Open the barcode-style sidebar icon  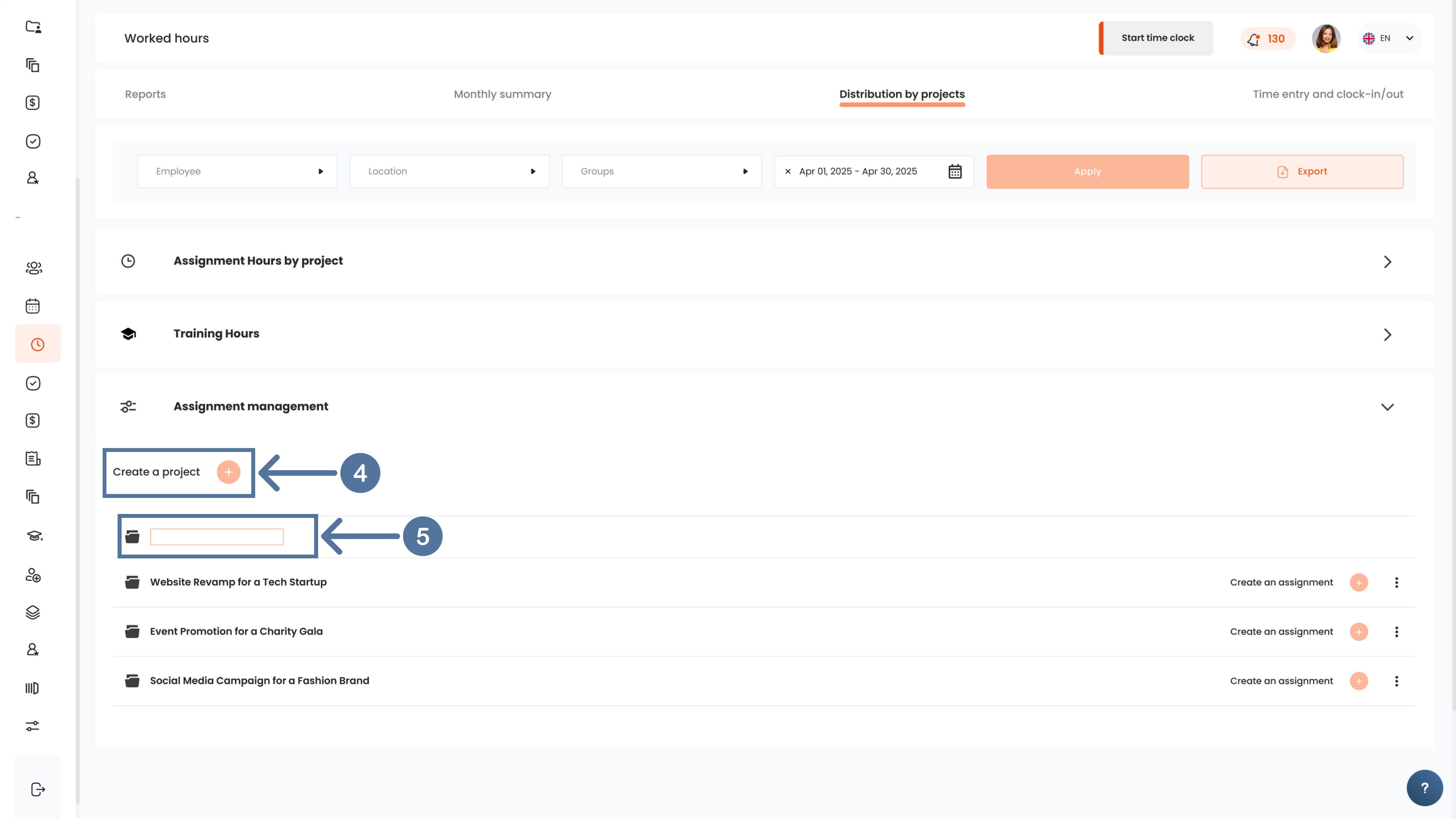click(x=32, y=688)
